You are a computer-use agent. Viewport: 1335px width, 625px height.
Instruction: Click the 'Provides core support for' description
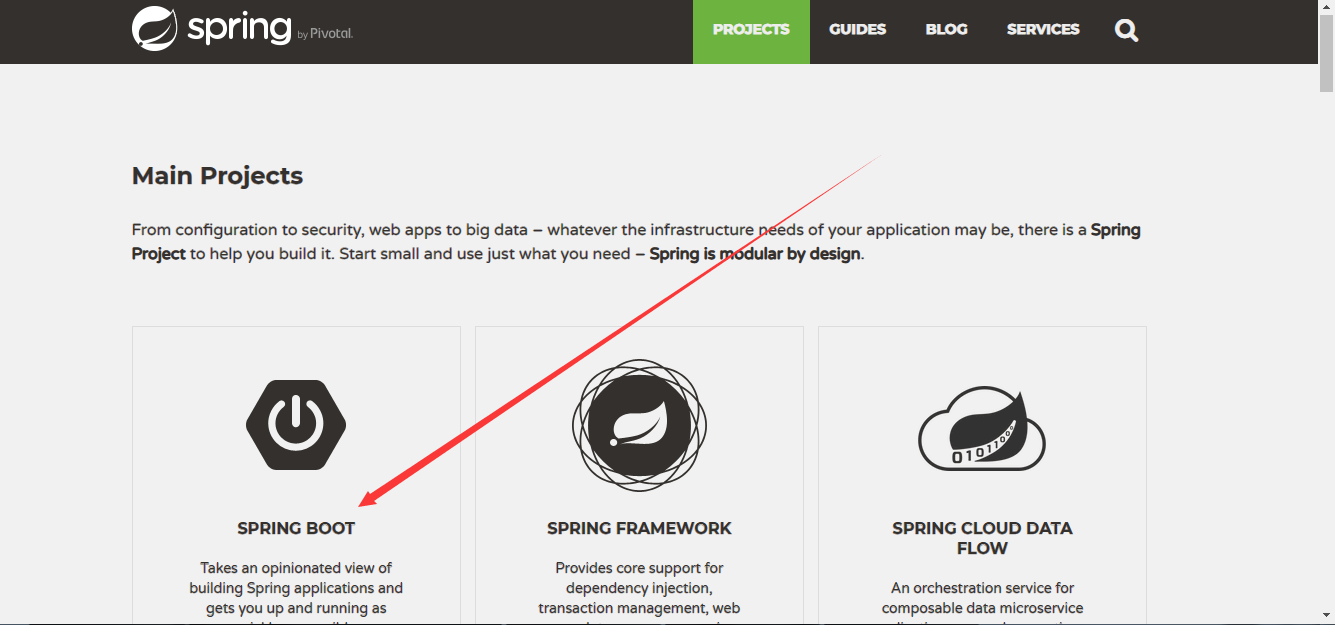[639, 568]
